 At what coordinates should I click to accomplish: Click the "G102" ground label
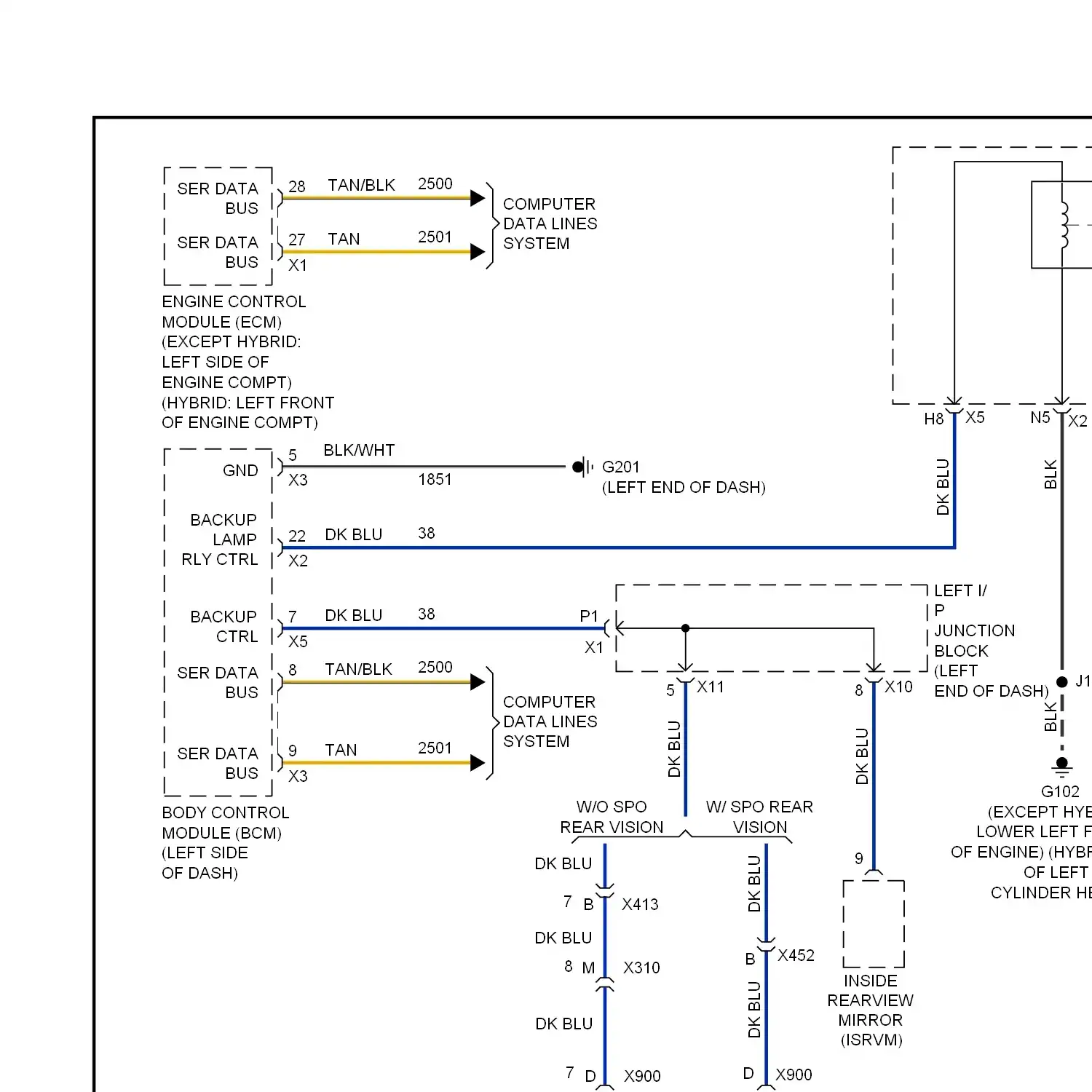click(1060, 791)
